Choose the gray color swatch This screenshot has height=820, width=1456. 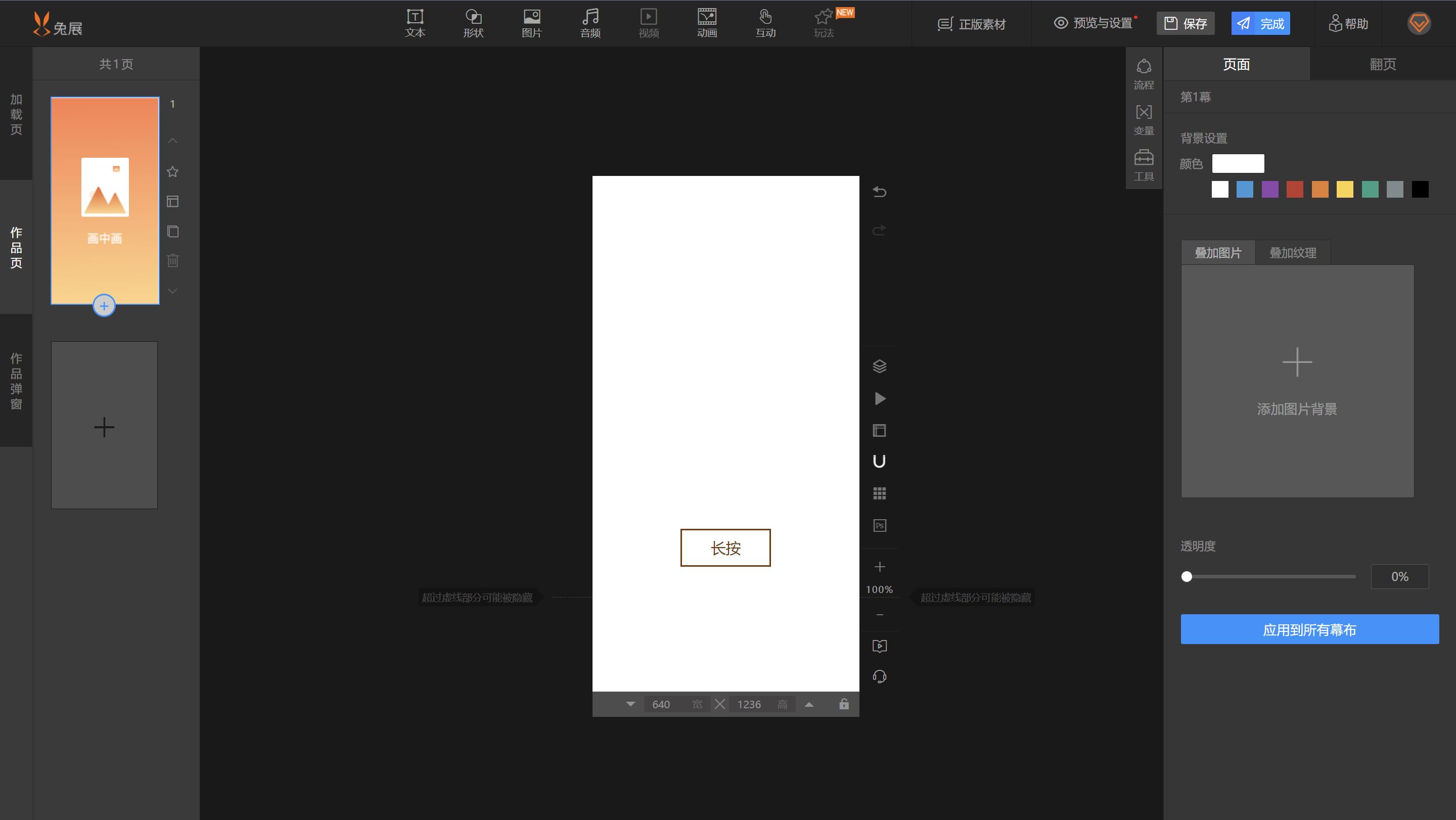(x=1395, y=189)
